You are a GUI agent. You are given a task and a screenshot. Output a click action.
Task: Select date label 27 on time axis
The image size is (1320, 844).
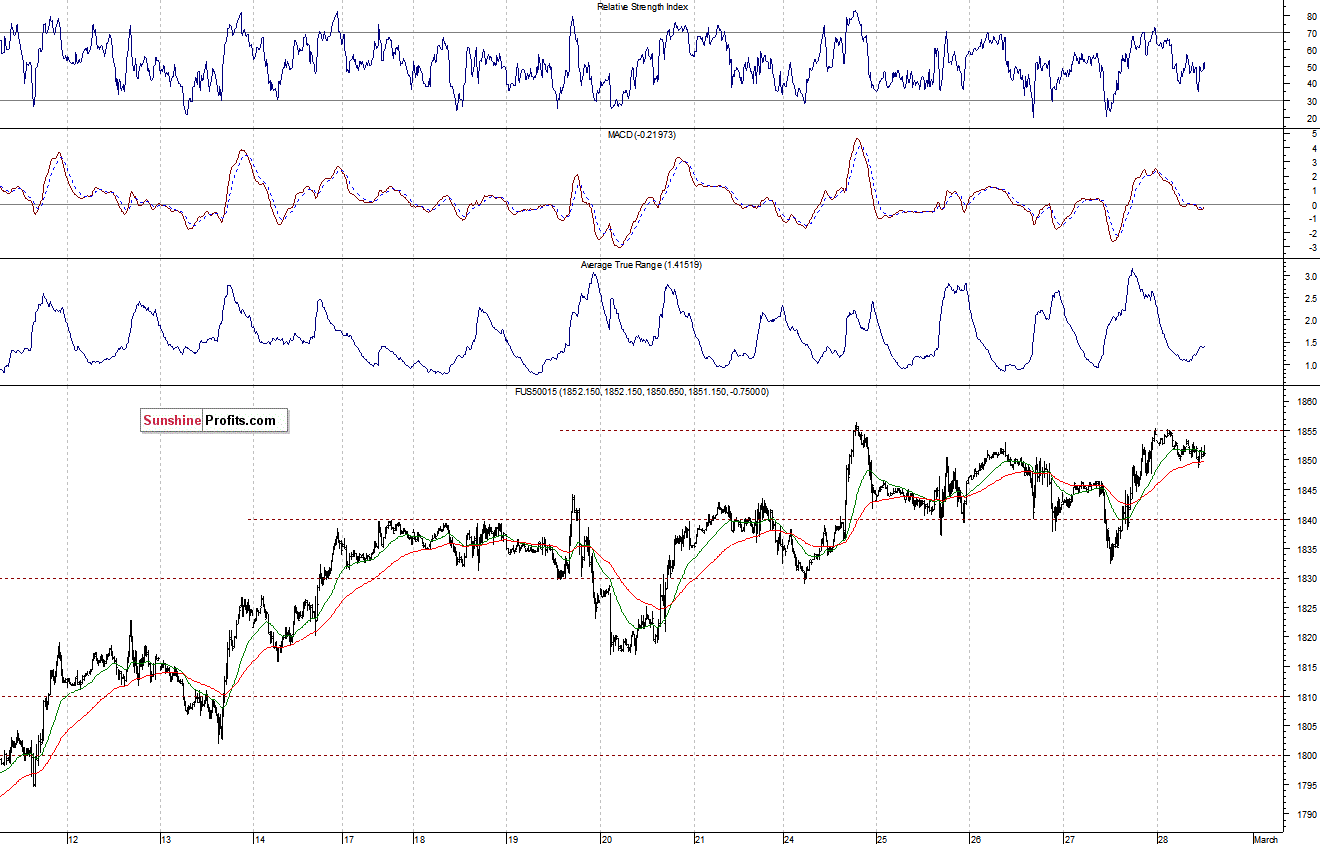tap(1069, 838)
